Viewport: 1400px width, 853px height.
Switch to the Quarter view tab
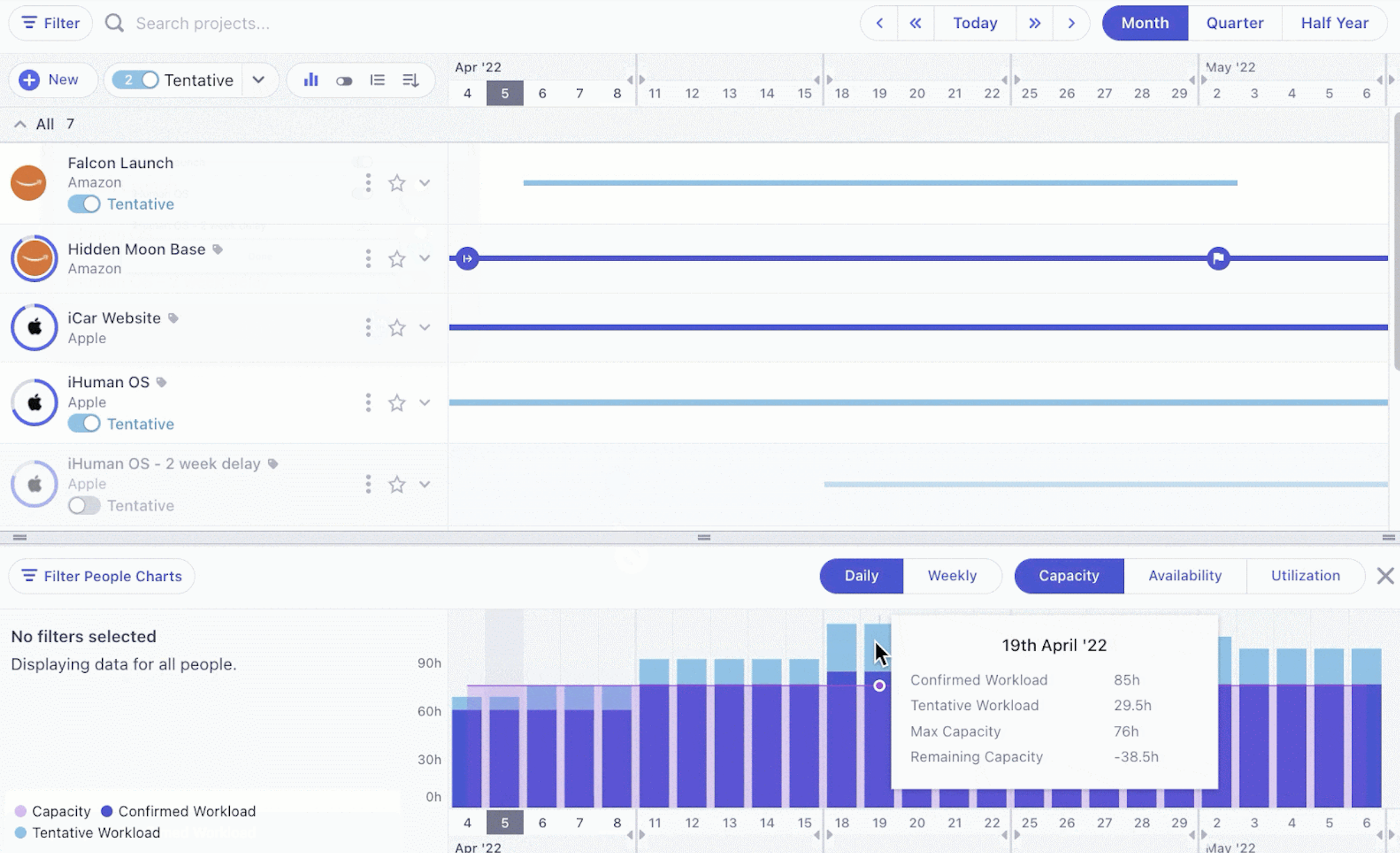pyautogui.click(x=1235, y=23)
